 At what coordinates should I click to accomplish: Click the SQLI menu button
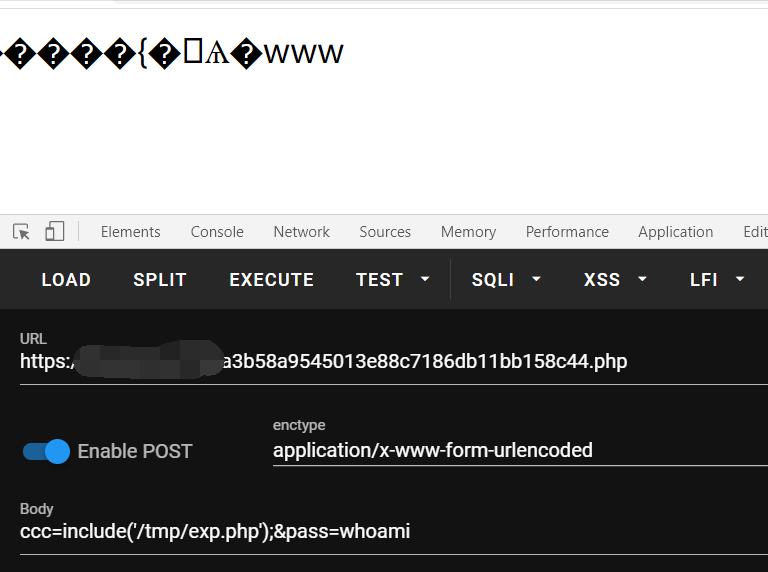[x=493, y=280]
